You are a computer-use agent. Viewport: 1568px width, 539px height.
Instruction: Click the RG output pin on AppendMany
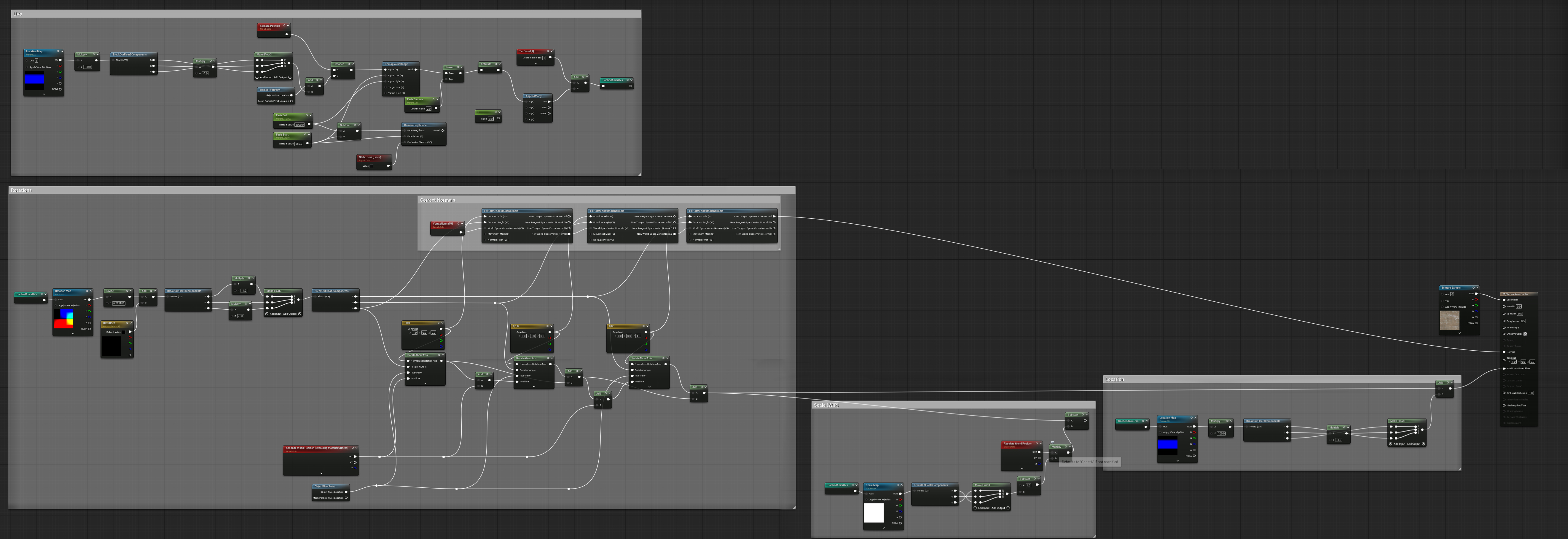coord(549,102)
